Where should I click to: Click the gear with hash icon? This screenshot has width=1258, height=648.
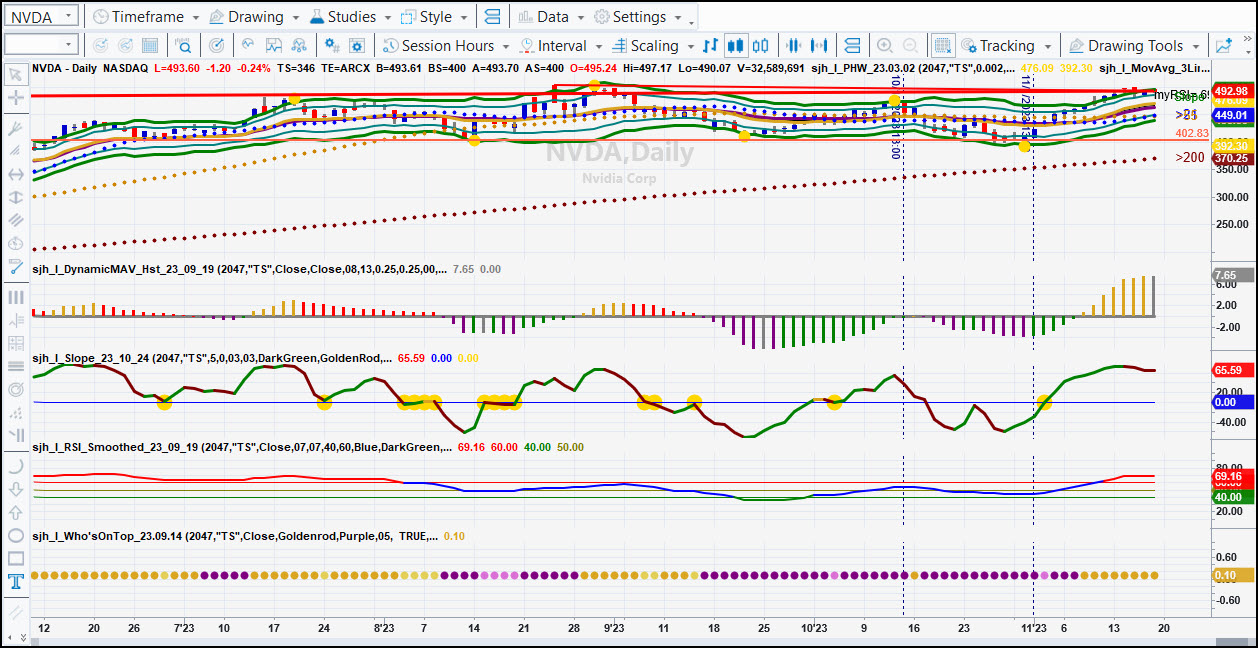332,46
